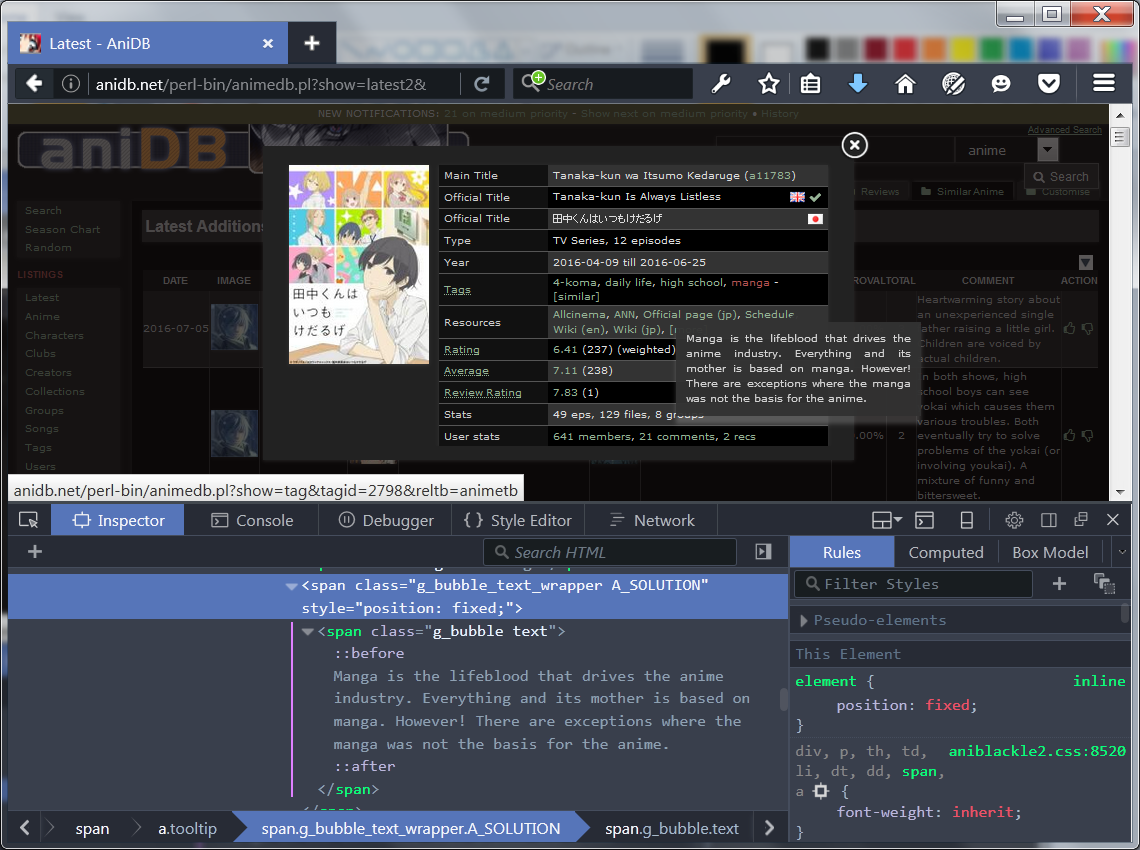The width and height of the screenshot is (1140, 850).
Task: Switch to the Computed tab
Action: coord(945,552)
